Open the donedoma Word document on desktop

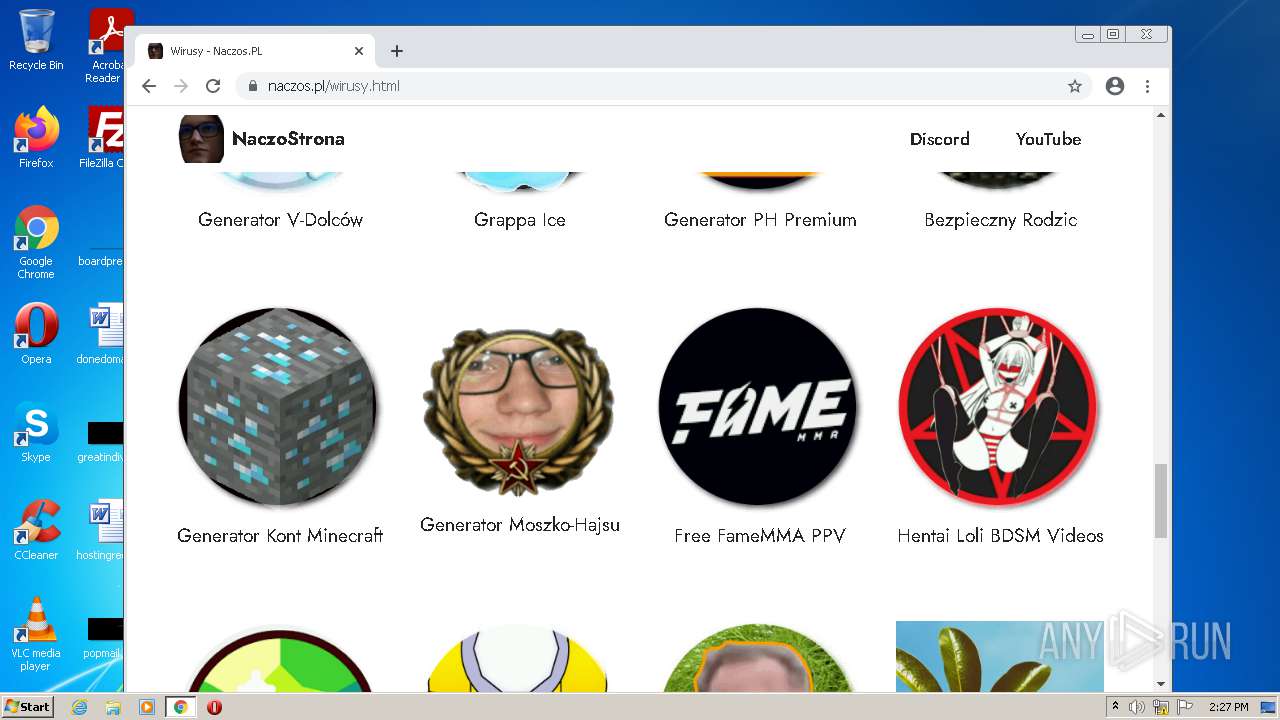(101, 334)
